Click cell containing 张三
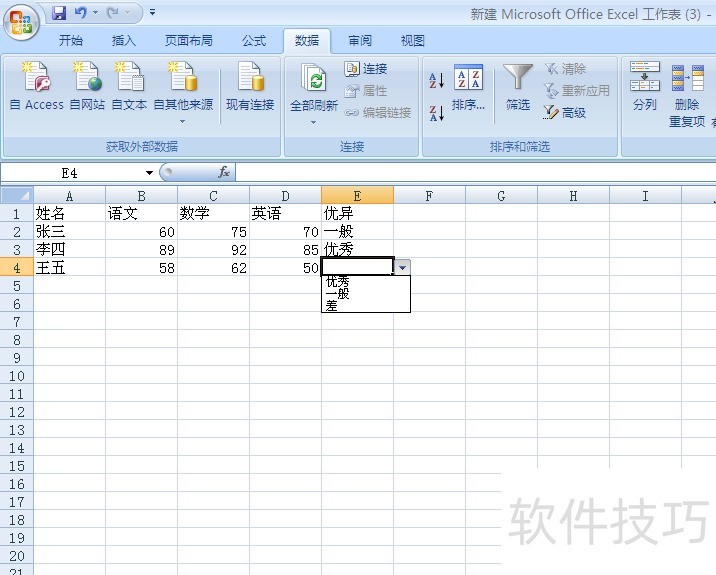 point(69,232)
